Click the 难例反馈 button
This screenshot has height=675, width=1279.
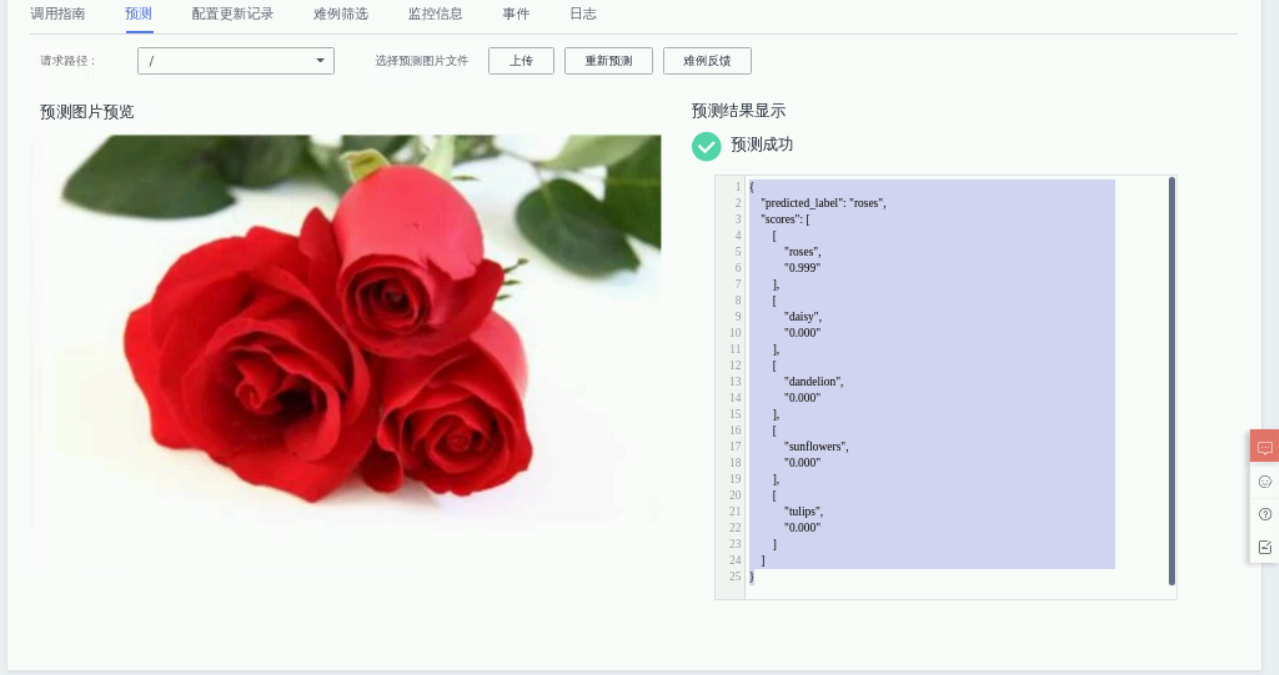coord(707,61)
